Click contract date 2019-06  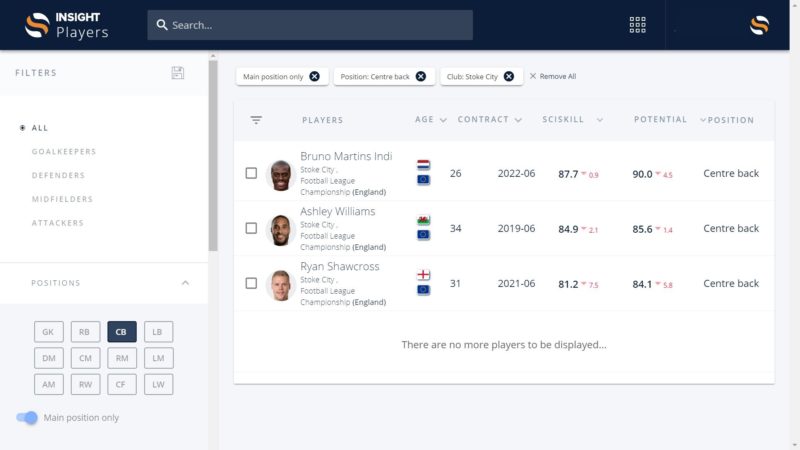tap(516, 229)
